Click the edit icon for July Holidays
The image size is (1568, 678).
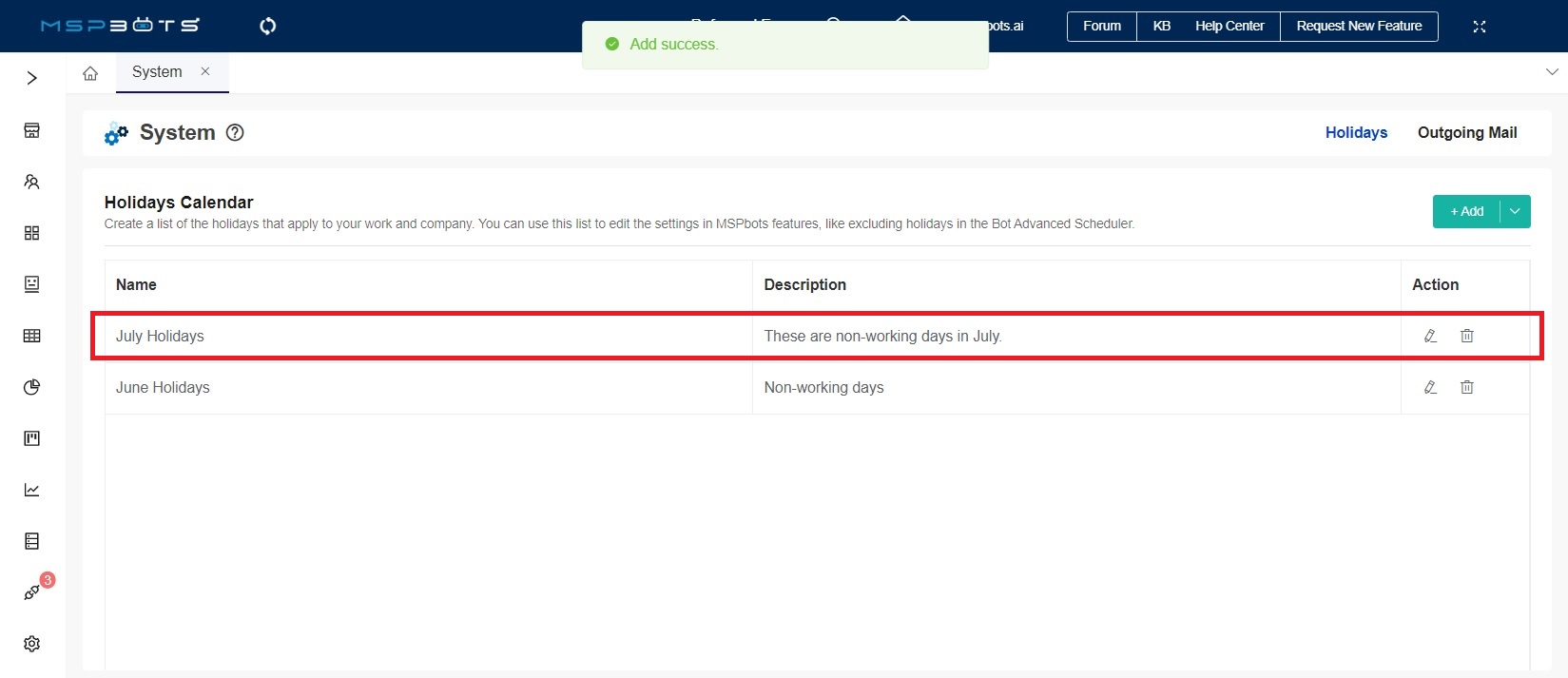1430,336
